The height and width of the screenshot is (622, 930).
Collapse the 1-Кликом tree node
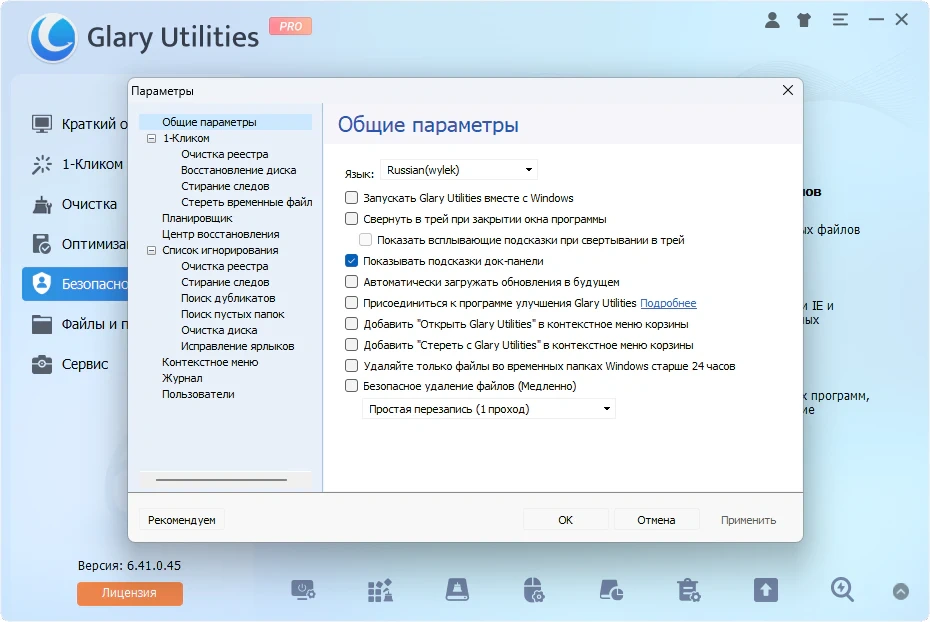click(151, 138)
